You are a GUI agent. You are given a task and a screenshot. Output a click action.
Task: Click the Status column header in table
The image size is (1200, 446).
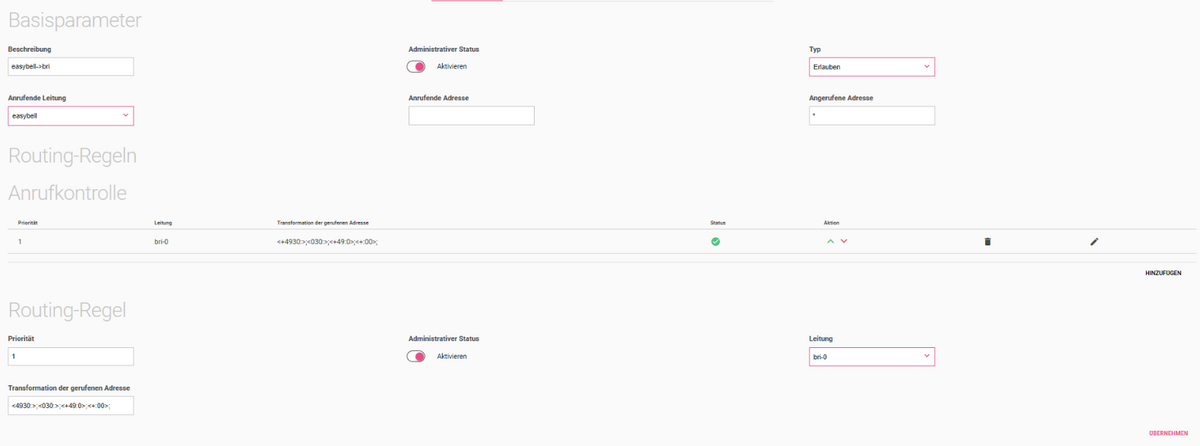click(x=716, y=221)
